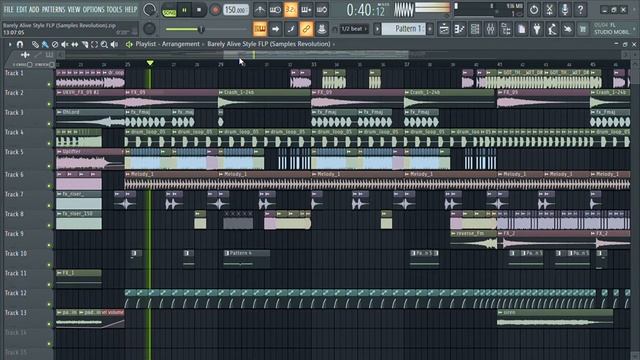Mute Track 6 via its green dot

point(49,186)
